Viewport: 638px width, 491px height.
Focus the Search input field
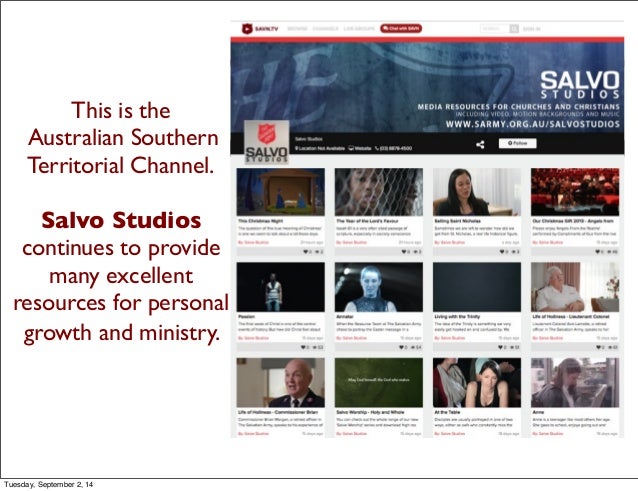click(495, 28)
